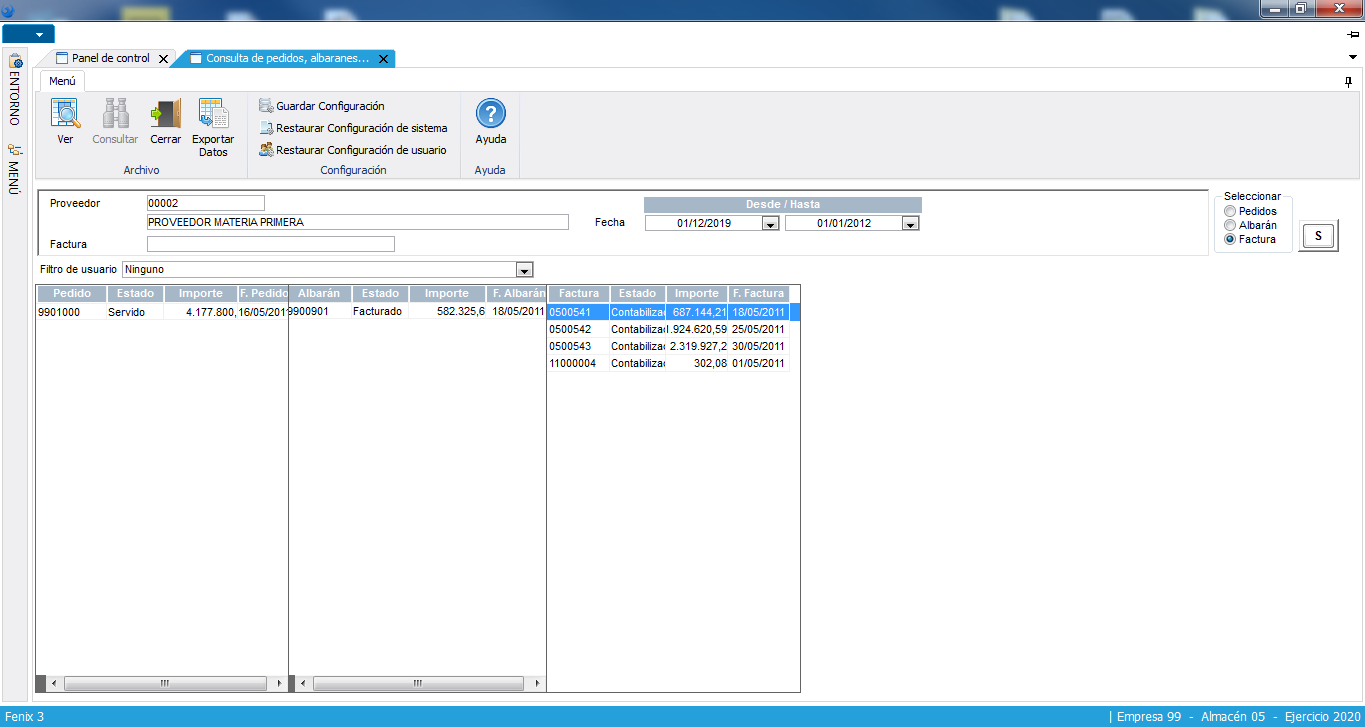The height and width of the screenshot is (727, 1365).
Task: Click the Cerrar door icon
Action: tap(165, 115)
